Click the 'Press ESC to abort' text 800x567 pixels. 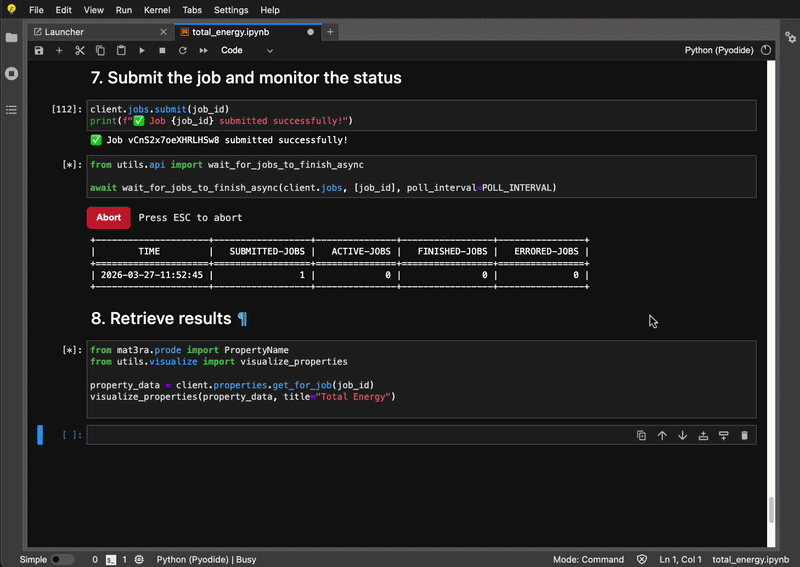[x=190, y=217]
